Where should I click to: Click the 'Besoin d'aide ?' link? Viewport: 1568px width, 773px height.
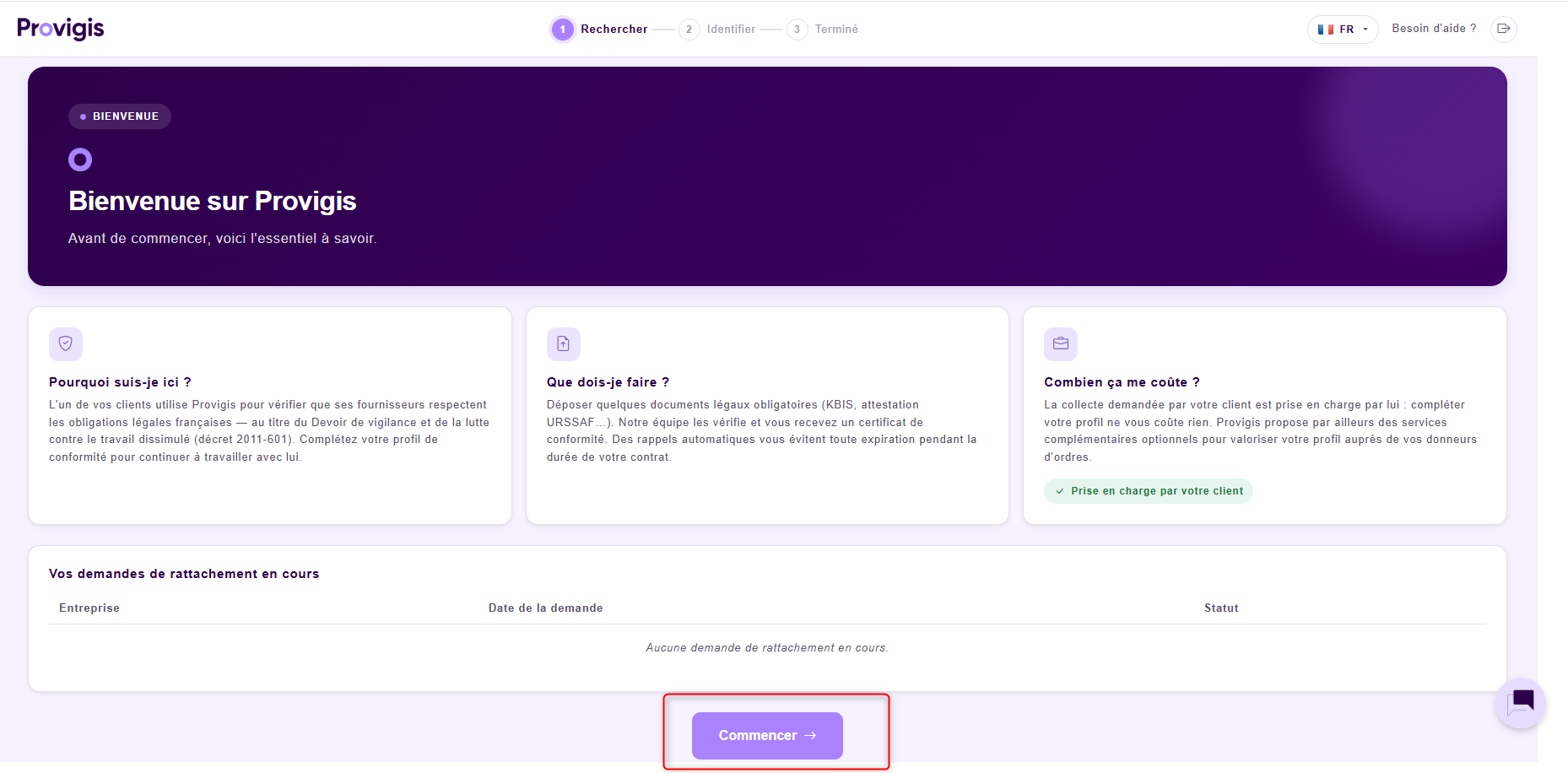point(1434,29)
